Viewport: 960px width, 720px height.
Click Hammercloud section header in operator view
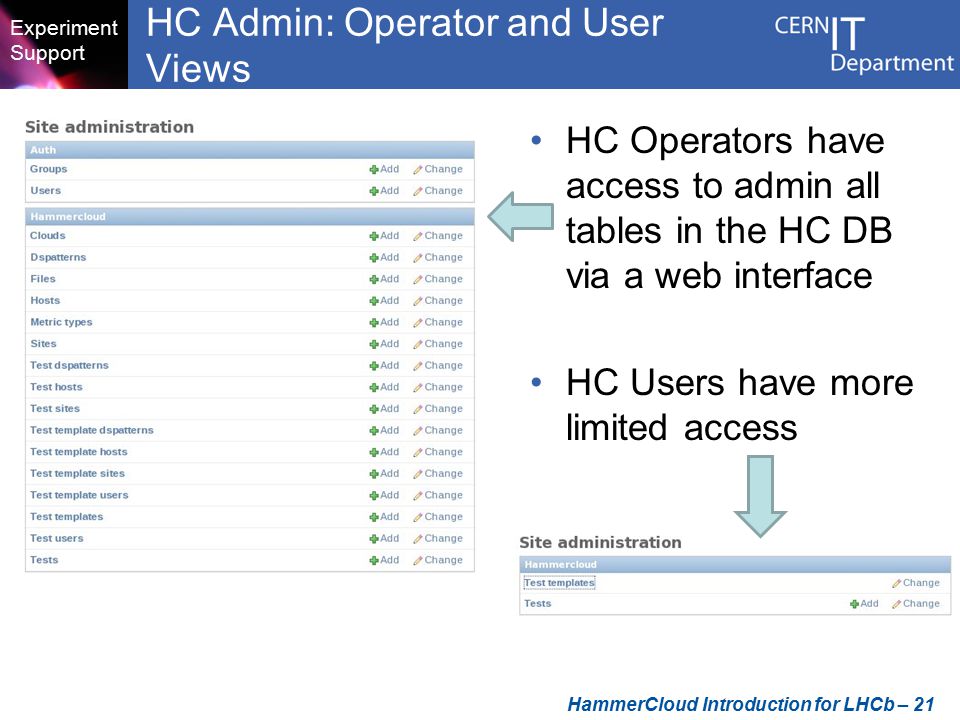250,217
